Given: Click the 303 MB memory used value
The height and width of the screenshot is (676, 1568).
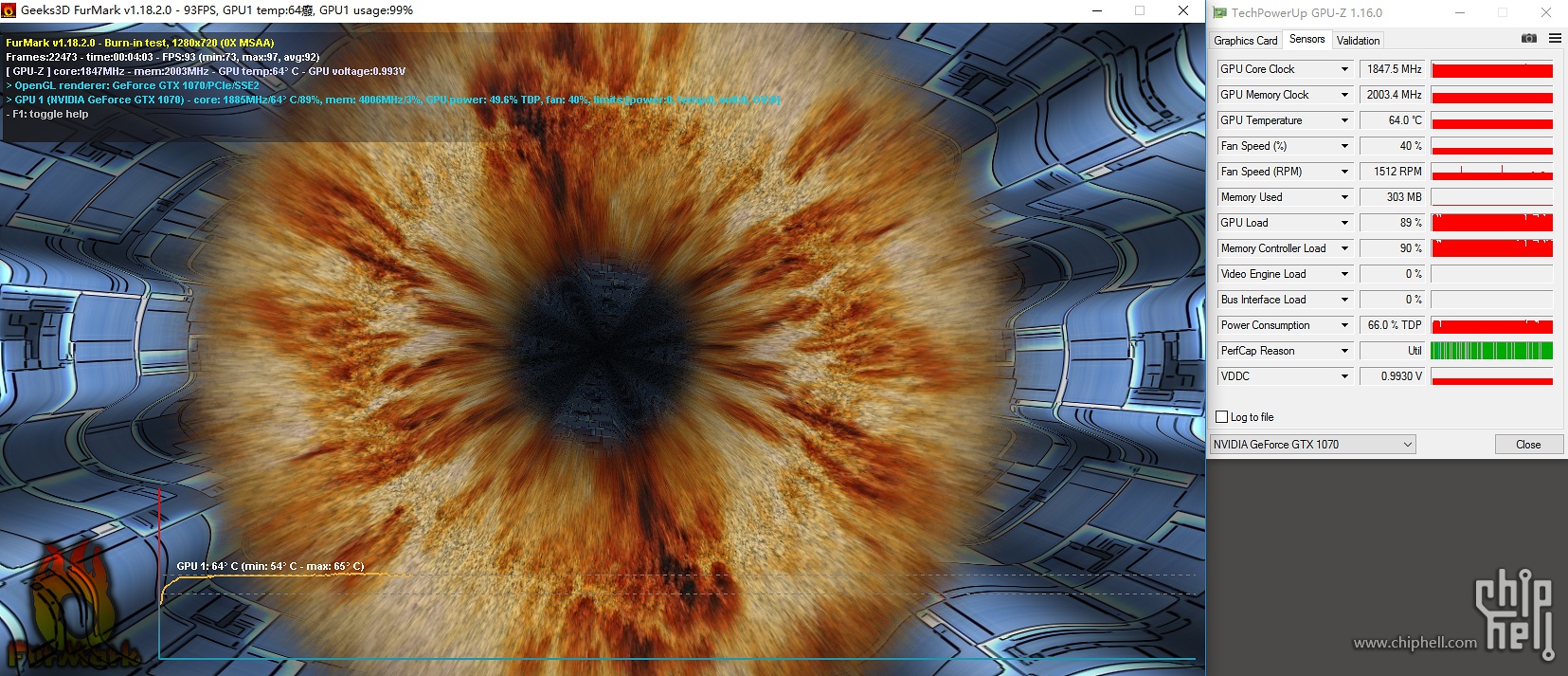Looking at the screenshot, I should 1392,197.
